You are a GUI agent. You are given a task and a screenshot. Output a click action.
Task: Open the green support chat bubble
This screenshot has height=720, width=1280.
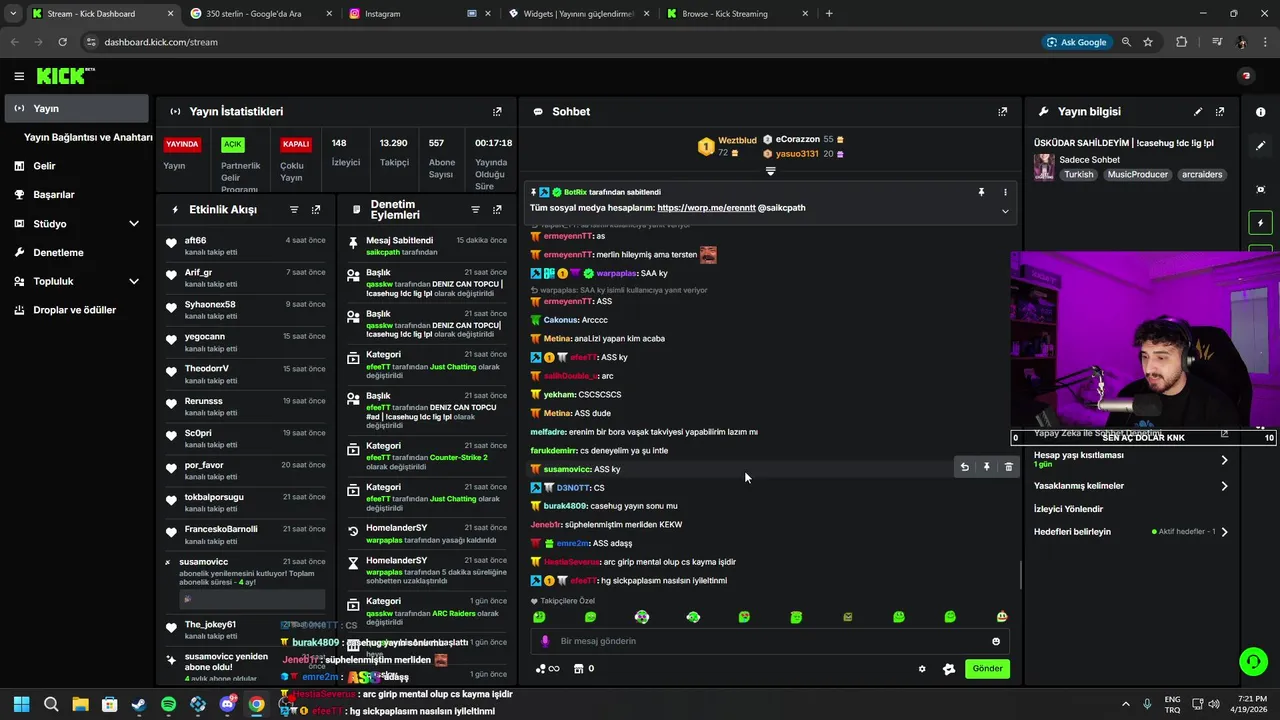pyautogui.click(x=1253, y=661)
